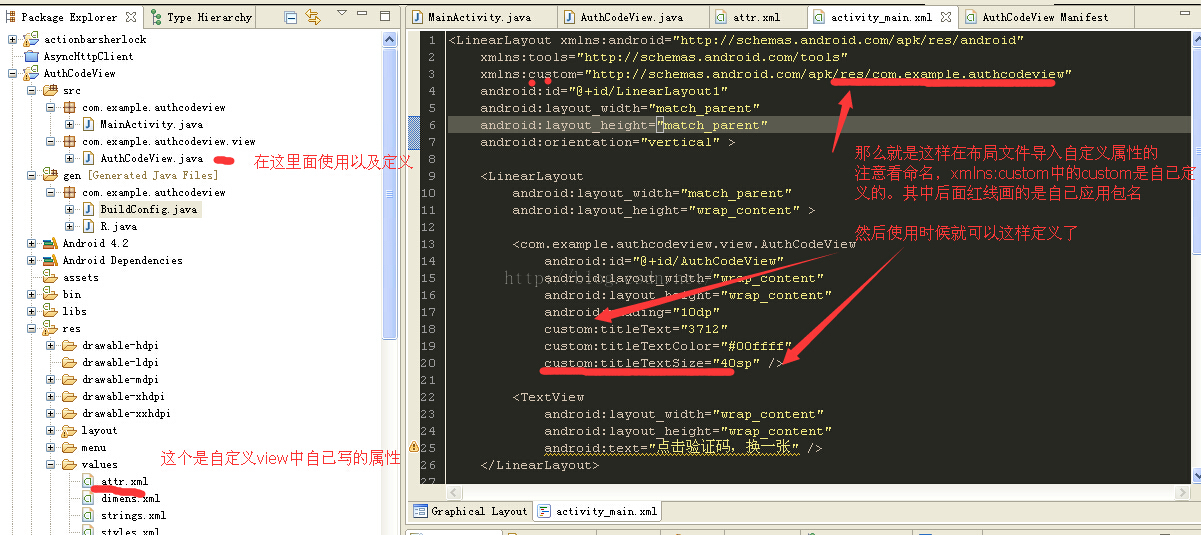This screenshot has width=1201, height=535.
Task: Click the AuthCodeView project icon in tree
Action: (31, 73)
